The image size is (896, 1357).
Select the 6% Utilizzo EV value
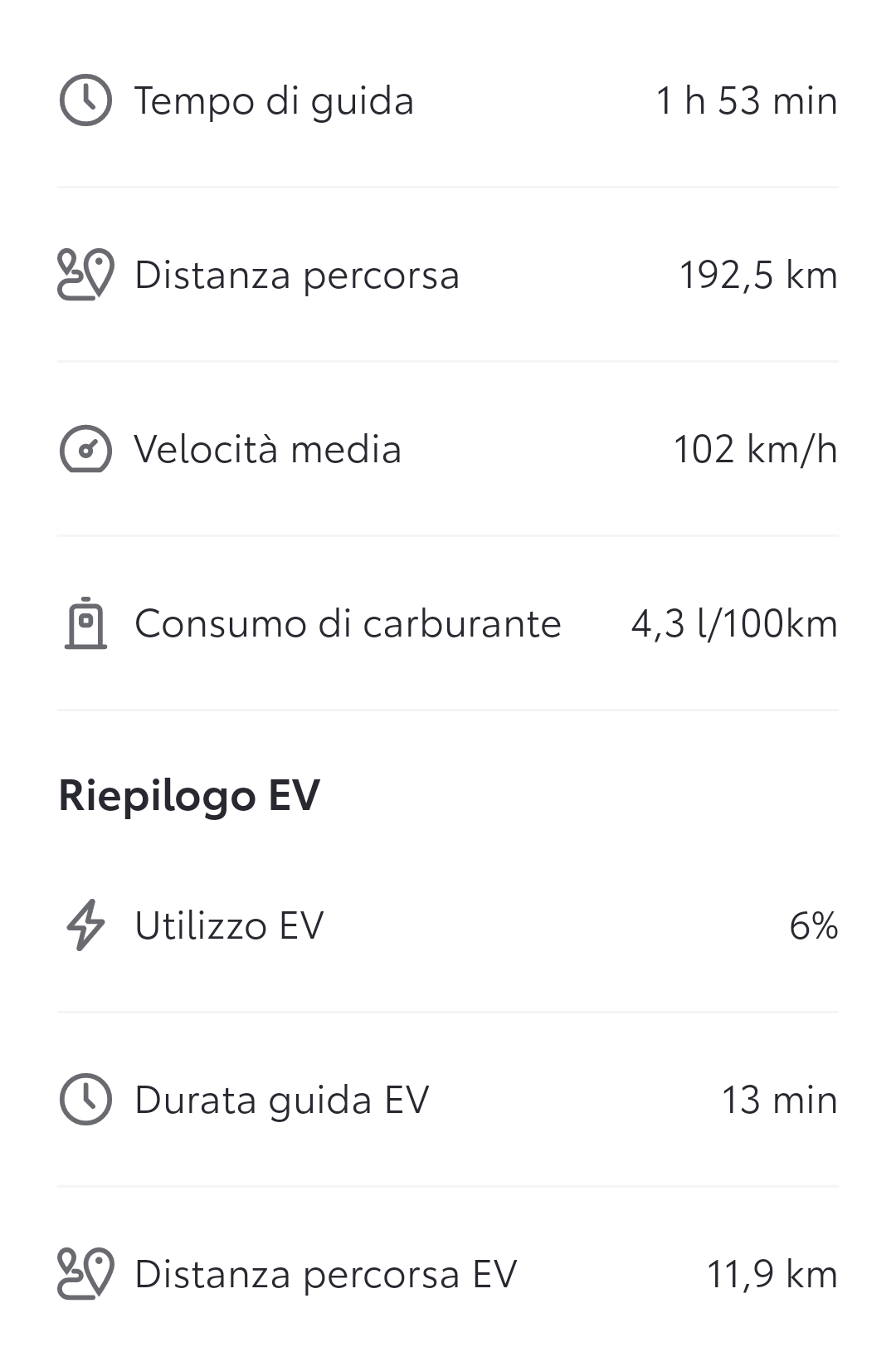point(814,925)
